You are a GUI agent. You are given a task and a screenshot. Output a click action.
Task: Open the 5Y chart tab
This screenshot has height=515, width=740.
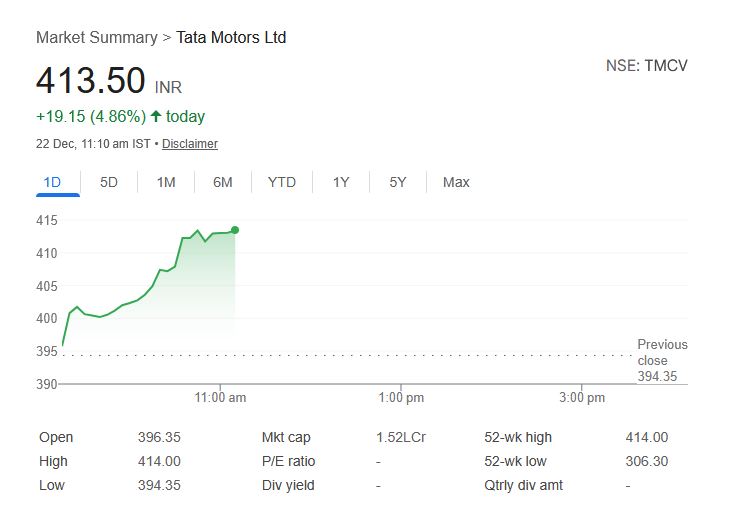pyautogui.click(x=398, y=182)
